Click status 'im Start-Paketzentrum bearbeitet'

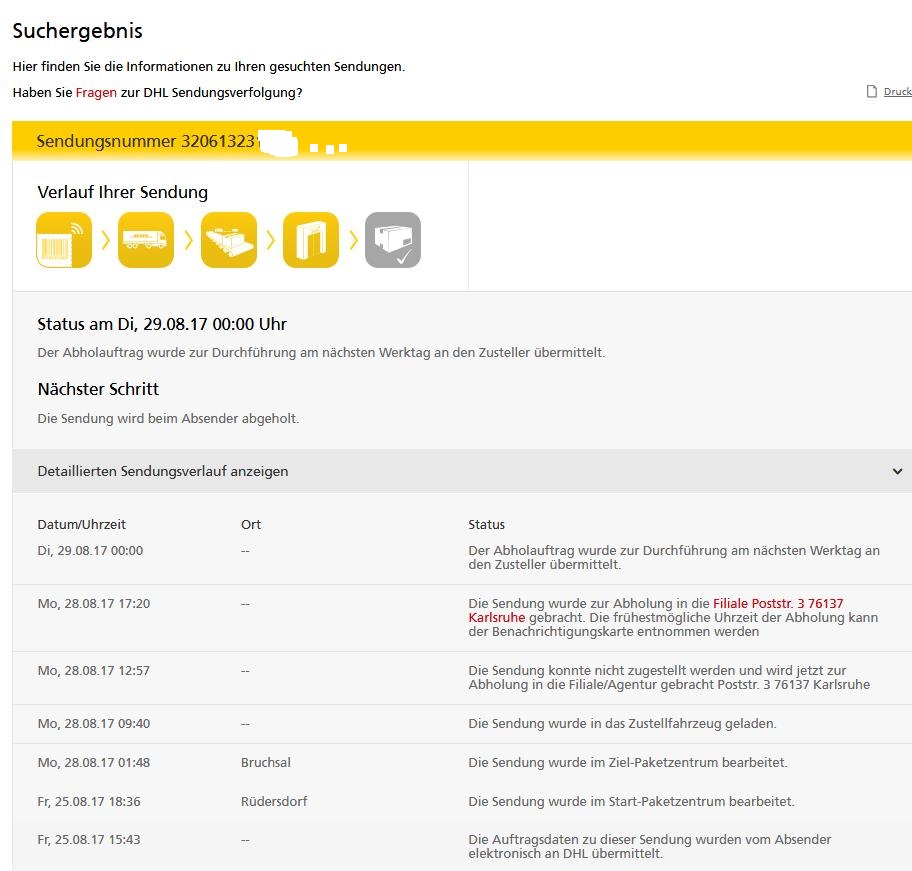click(x=631, y=801)
